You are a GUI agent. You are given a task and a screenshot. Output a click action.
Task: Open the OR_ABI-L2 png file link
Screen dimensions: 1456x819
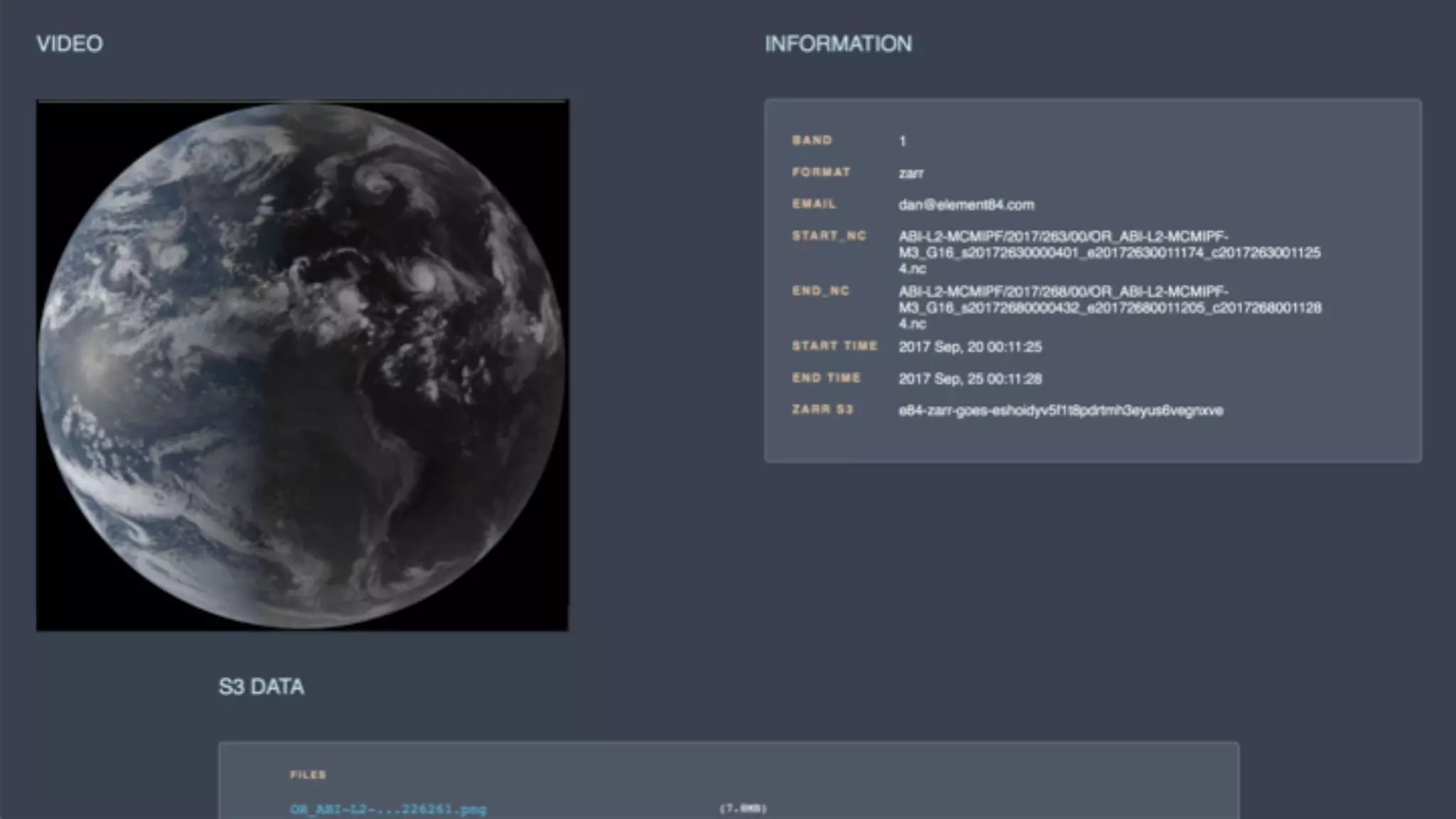point(388,809)
